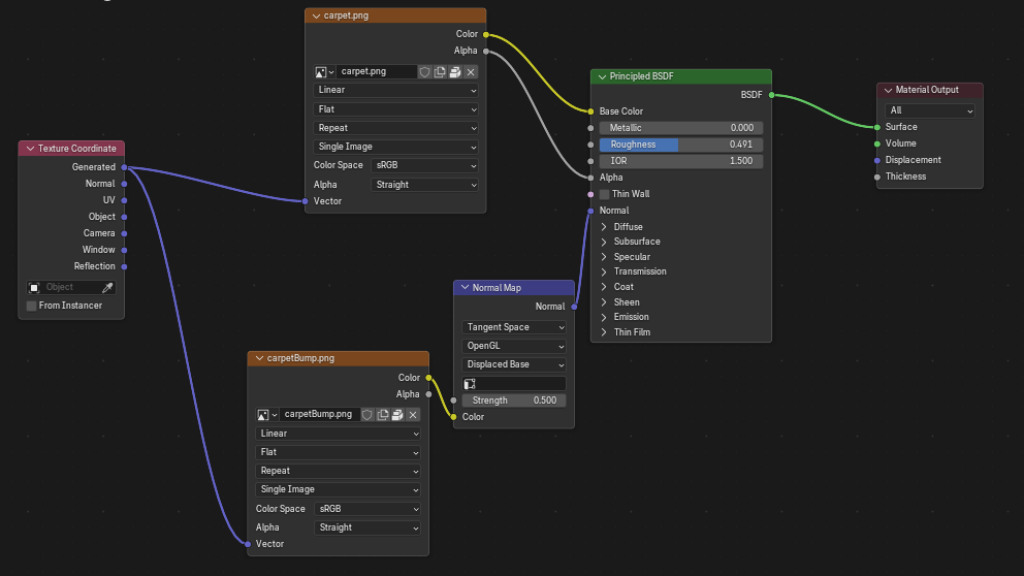Open Material Output All target dropdown
Image resolution: width=1024 pixels, height=576 pixels.
coord(930,111)
